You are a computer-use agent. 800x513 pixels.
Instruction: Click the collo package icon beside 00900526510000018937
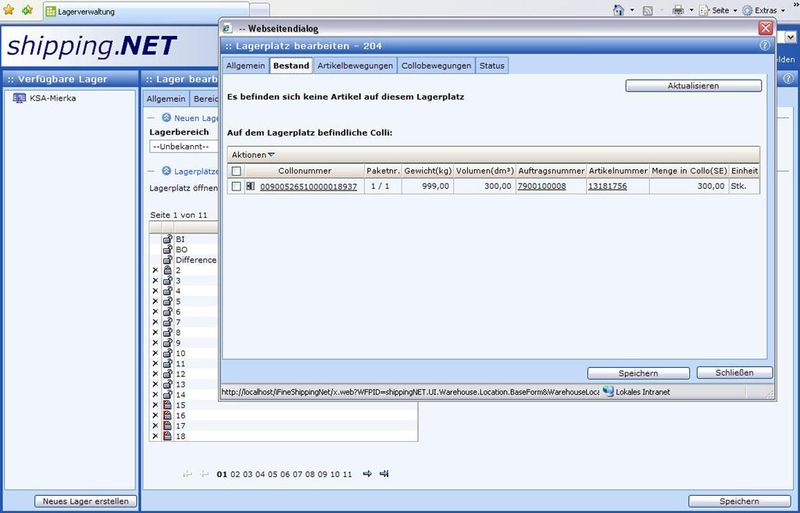point(250,186)
